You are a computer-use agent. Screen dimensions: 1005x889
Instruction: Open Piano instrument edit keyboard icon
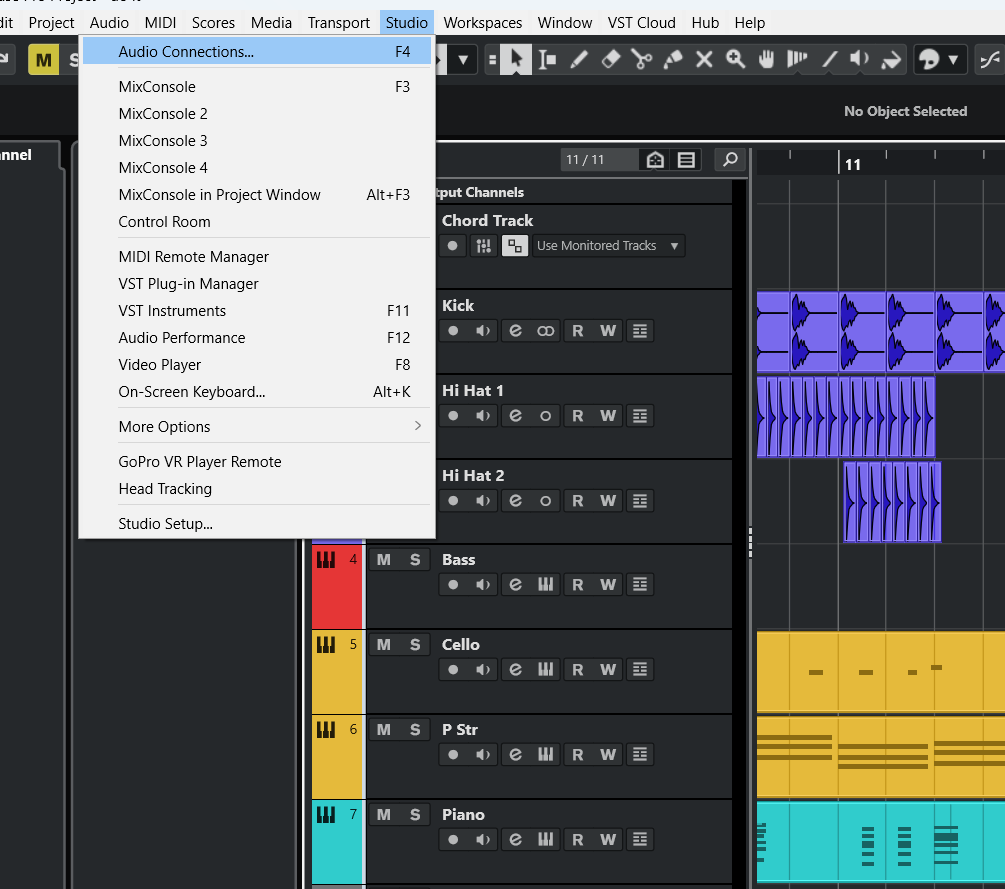point(545,840)
